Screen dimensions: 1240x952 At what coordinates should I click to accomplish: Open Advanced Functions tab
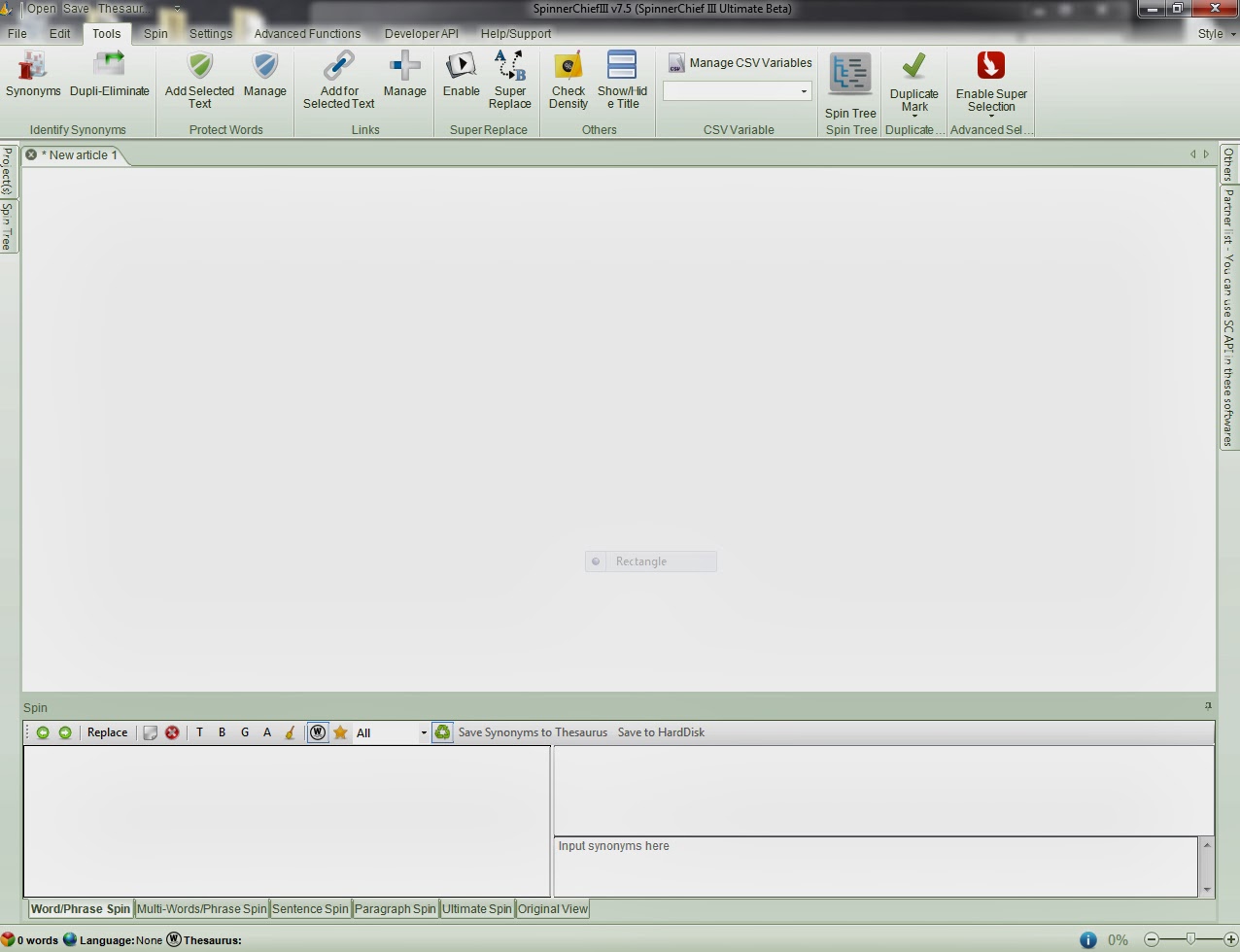307,33
